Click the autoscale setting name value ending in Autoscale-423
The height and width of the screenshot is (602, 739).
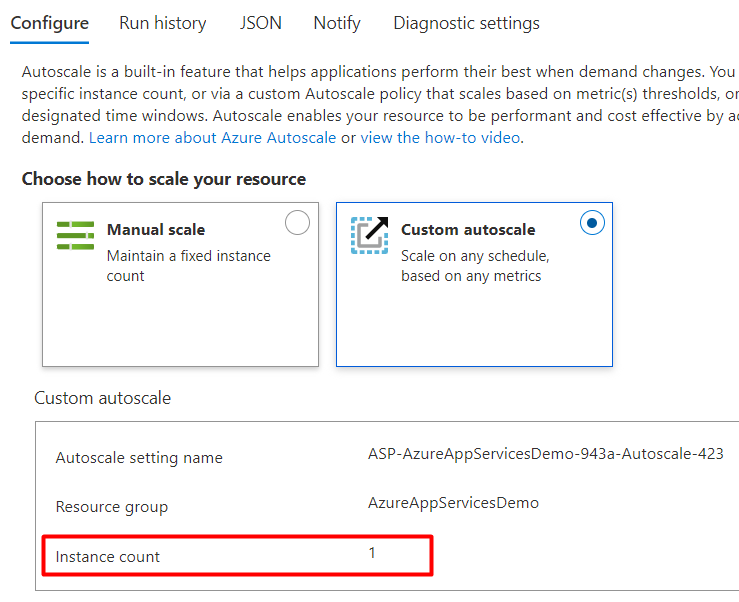pyautogui.click(x=545, y=453)
